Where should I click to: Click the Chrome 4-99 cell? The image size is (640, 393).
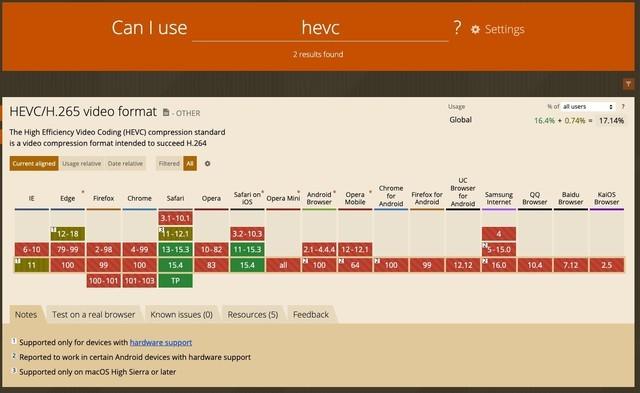point(140,249)
